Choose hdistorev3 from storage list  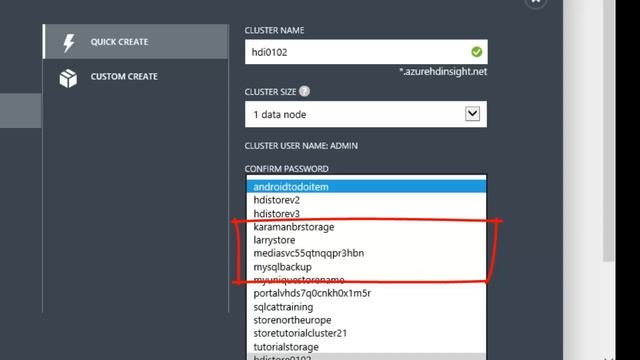[x=367, y=213]
